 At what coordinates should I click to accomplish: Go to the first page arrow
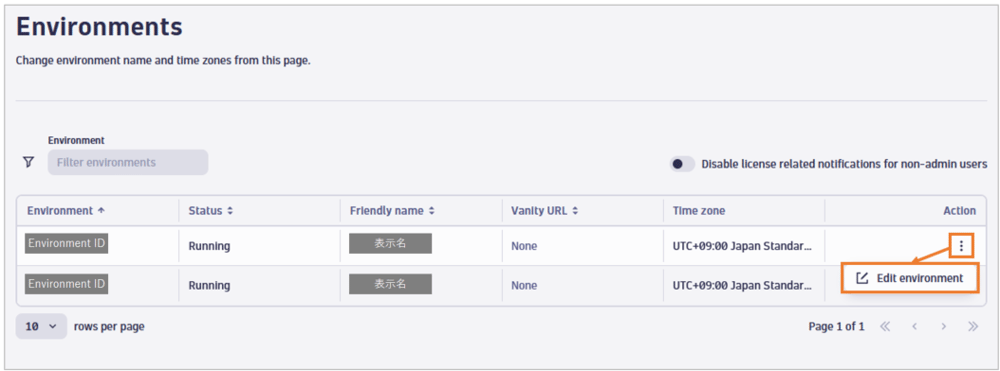click(x=885, y=326)
